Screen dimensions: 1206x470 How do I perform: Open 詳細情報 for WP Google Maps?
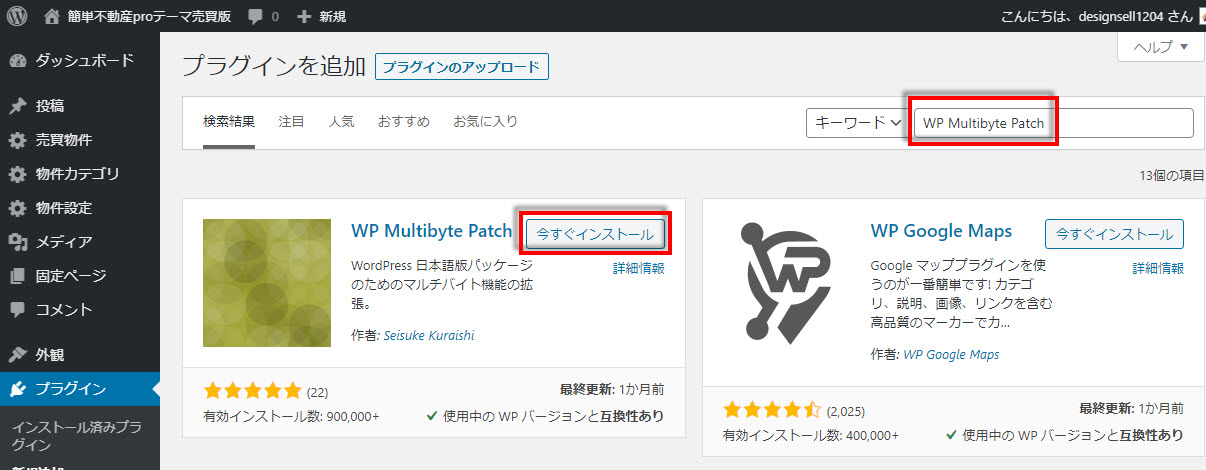1157,269
